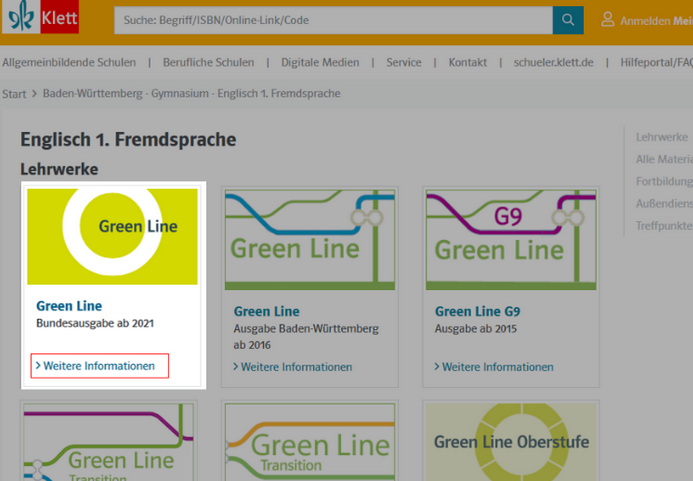Viewport: 693px width, 481px height.
Task: Click Green Line Bundesausgabe cover image
Action: coord(112,236)
